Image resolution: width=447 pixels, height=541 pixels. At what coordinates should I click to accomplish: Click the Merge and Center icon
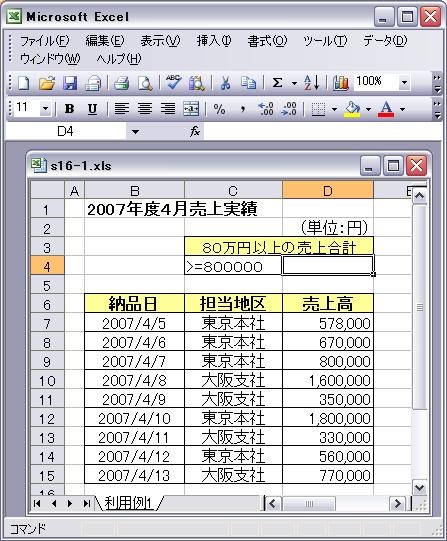[191, 109]
